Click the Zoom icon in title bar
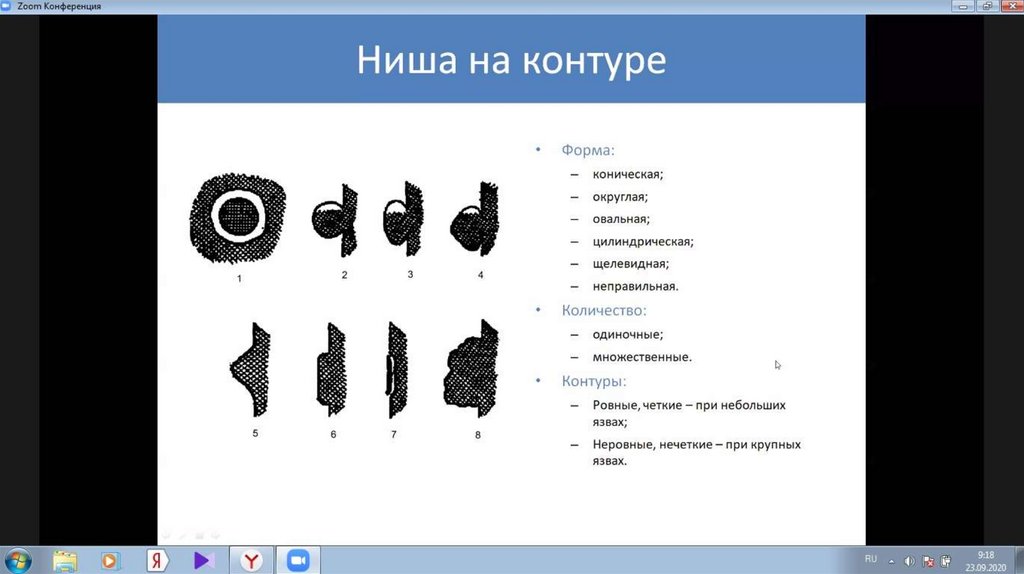Screen dimensions: 1024x574 coord(7,6)
